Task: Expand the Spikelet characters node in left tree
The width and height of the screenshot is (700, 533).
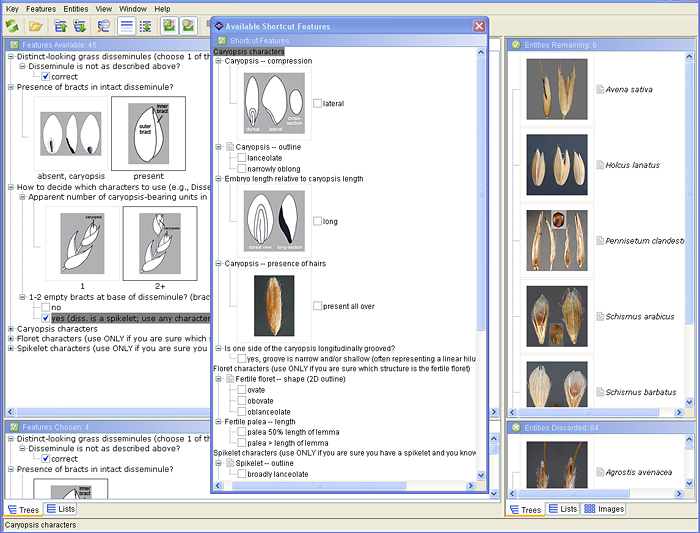Action: 11,348
